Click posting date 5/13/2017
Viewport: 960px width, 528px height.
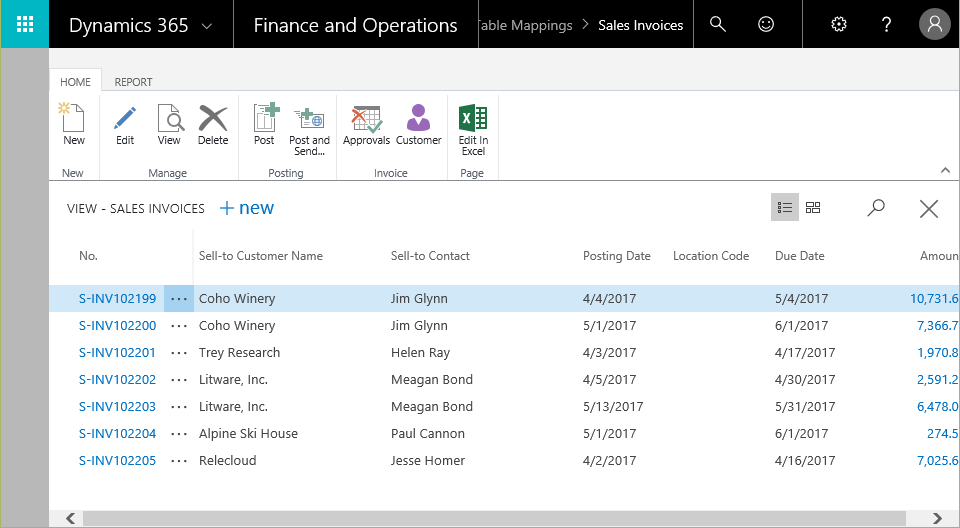pyautogui.click(x=613, y=407)
